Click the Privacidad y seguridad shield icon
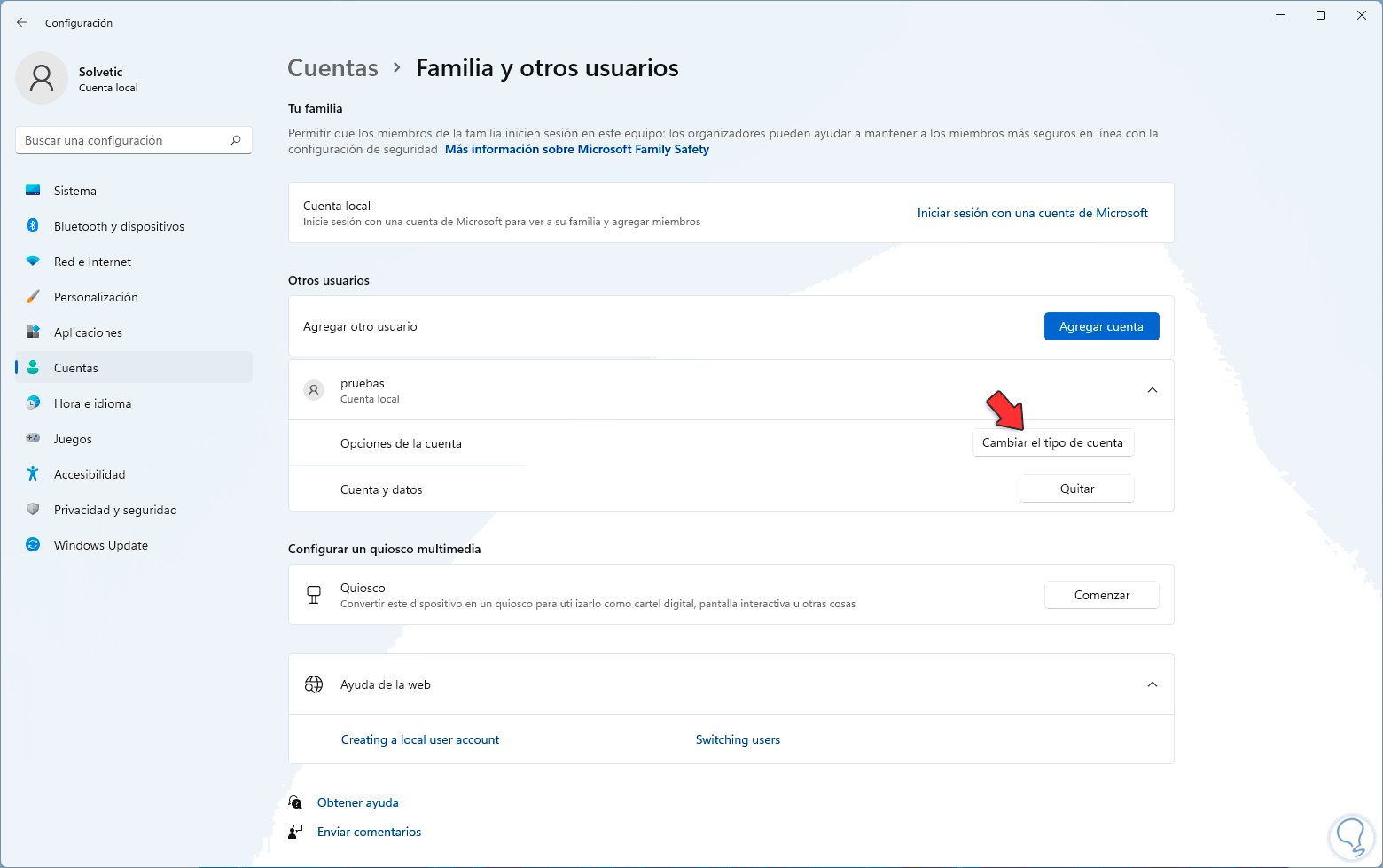Screen dimensions: 1383x868 [x=33, y=510]
